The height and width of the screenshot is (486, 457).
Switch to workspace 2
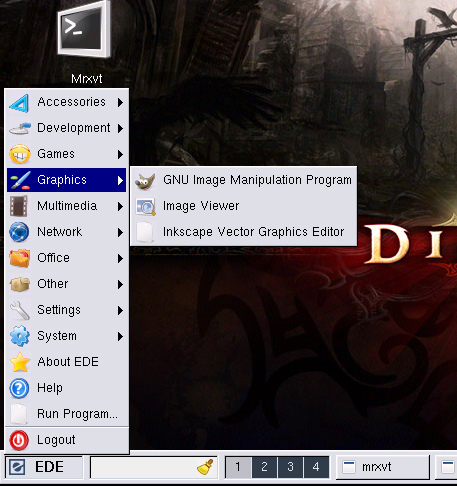tap(264, 467)
